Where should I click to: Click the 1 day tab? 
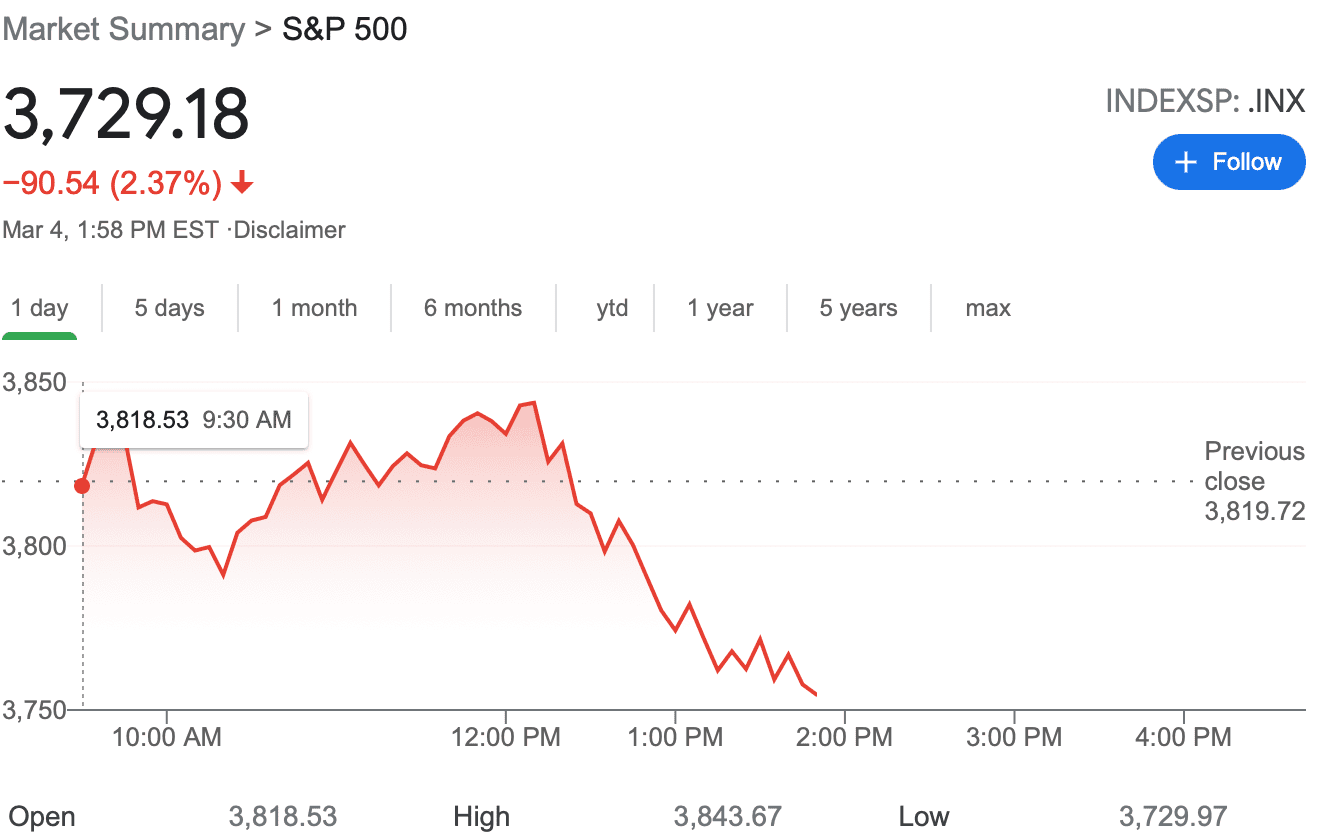pos(40,308)
